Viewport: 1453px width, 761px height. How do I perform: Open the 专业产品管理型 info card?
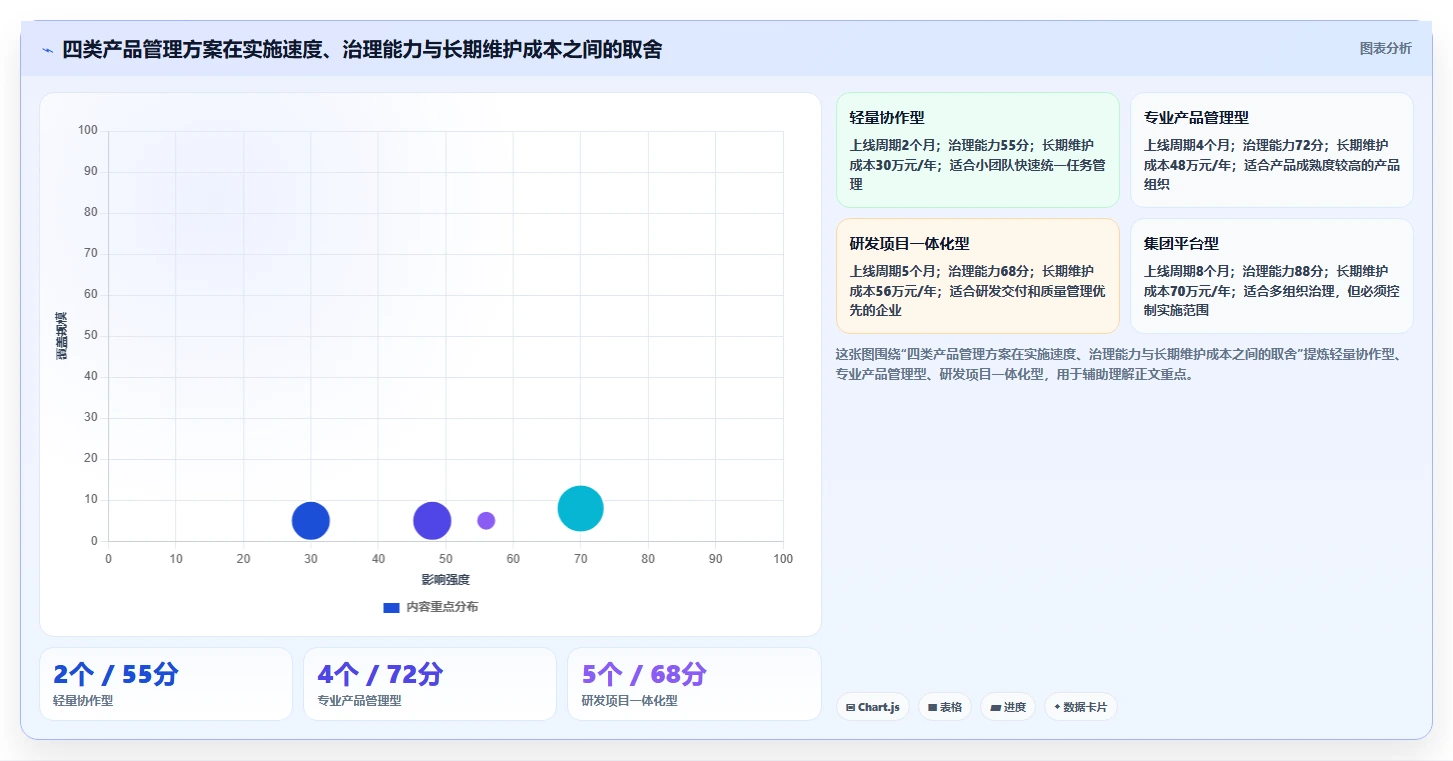(x=1272, y=150)
